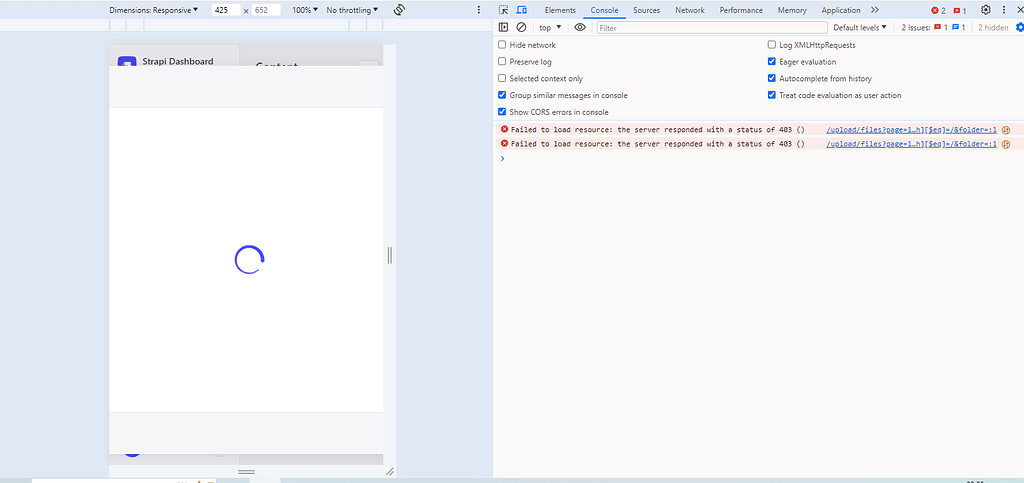Open the Network tab
The width and height of the screenshot is (1024, 483).
click(x=690, y=10)
